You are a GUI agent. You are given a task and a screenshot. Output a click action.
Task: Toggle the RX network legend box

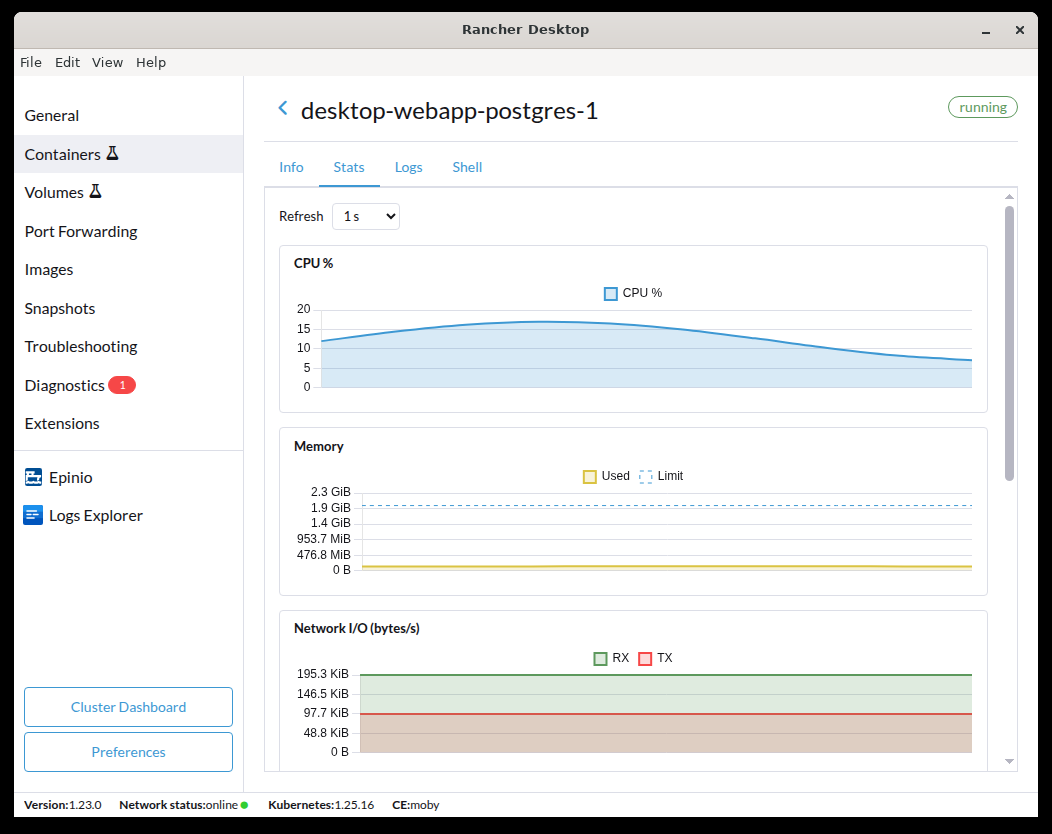[600, 659]
